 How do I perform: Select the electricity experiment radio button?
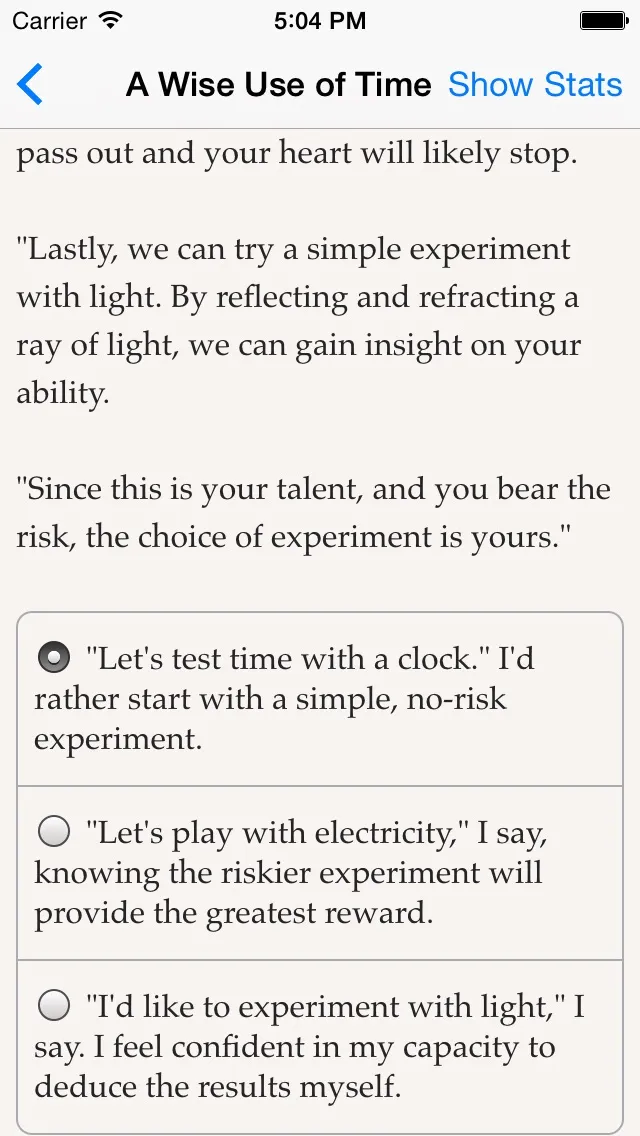pos(54,831)
